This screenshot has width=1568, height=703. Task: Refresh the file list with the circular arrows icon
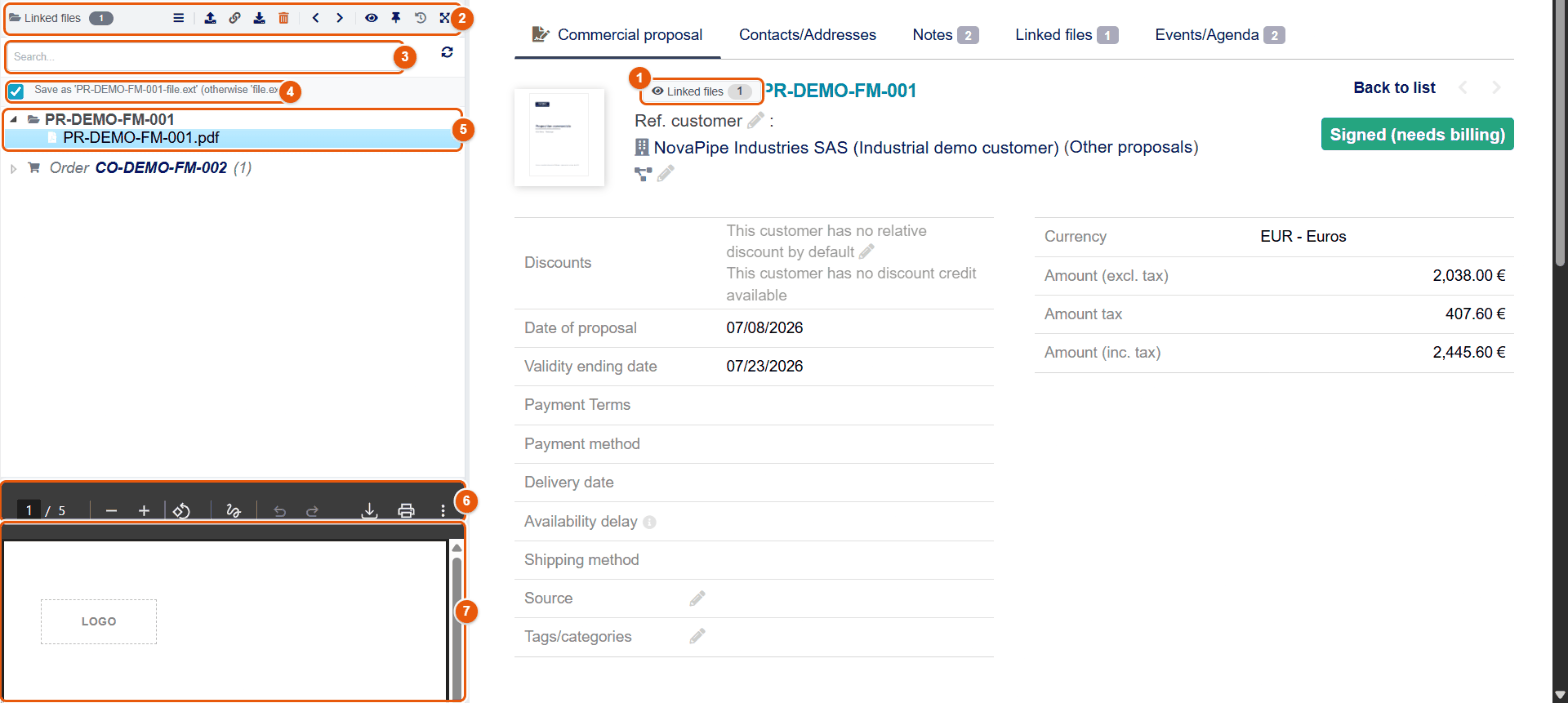(x=447, y=52)
